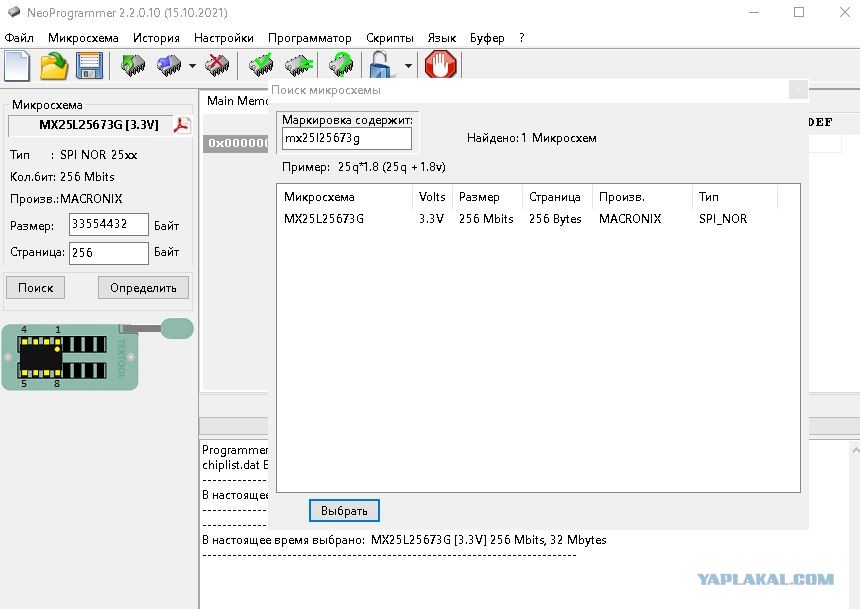Open the Буфер menu

pos(487,38)
